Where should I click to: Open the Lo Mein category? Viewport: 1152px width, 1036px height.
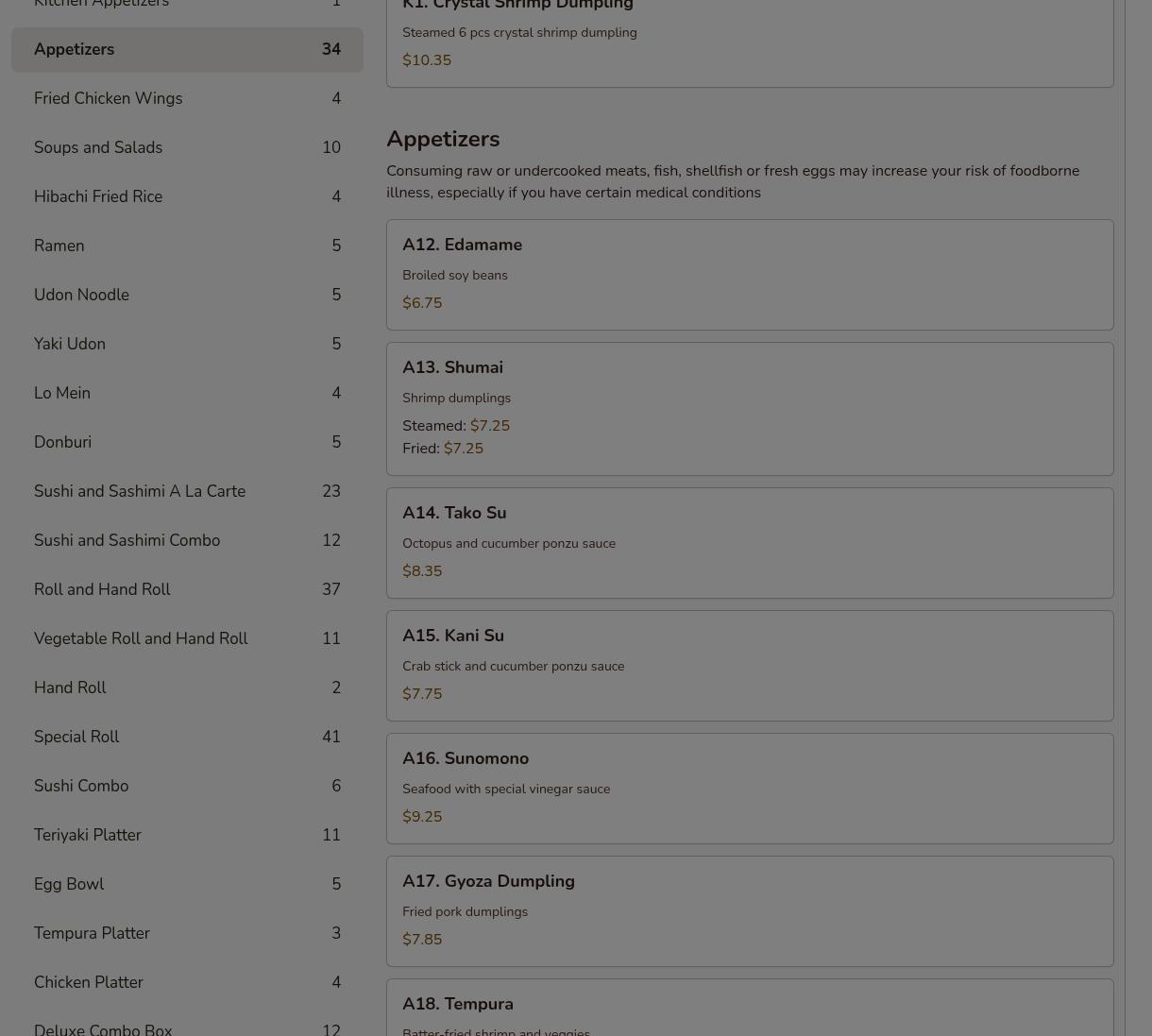coord(187,393)
